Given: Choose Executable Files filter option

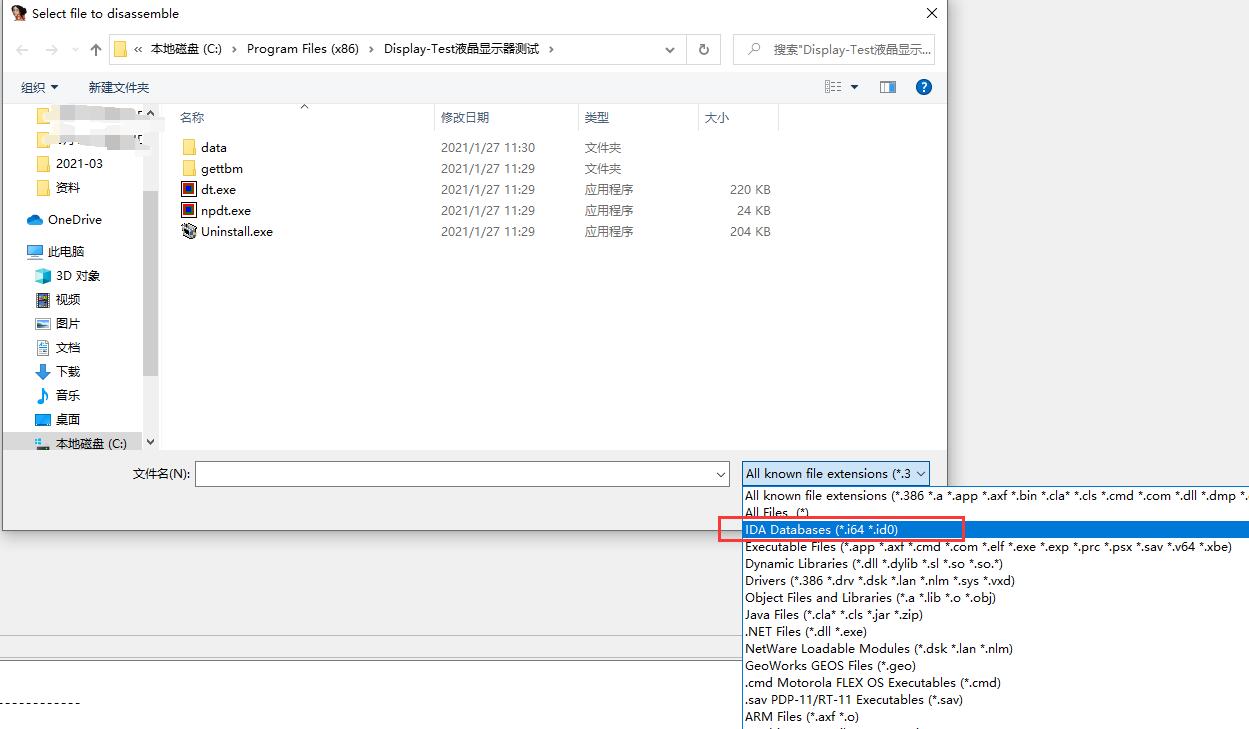Looking at the screenshot, I should pos(995,546).
